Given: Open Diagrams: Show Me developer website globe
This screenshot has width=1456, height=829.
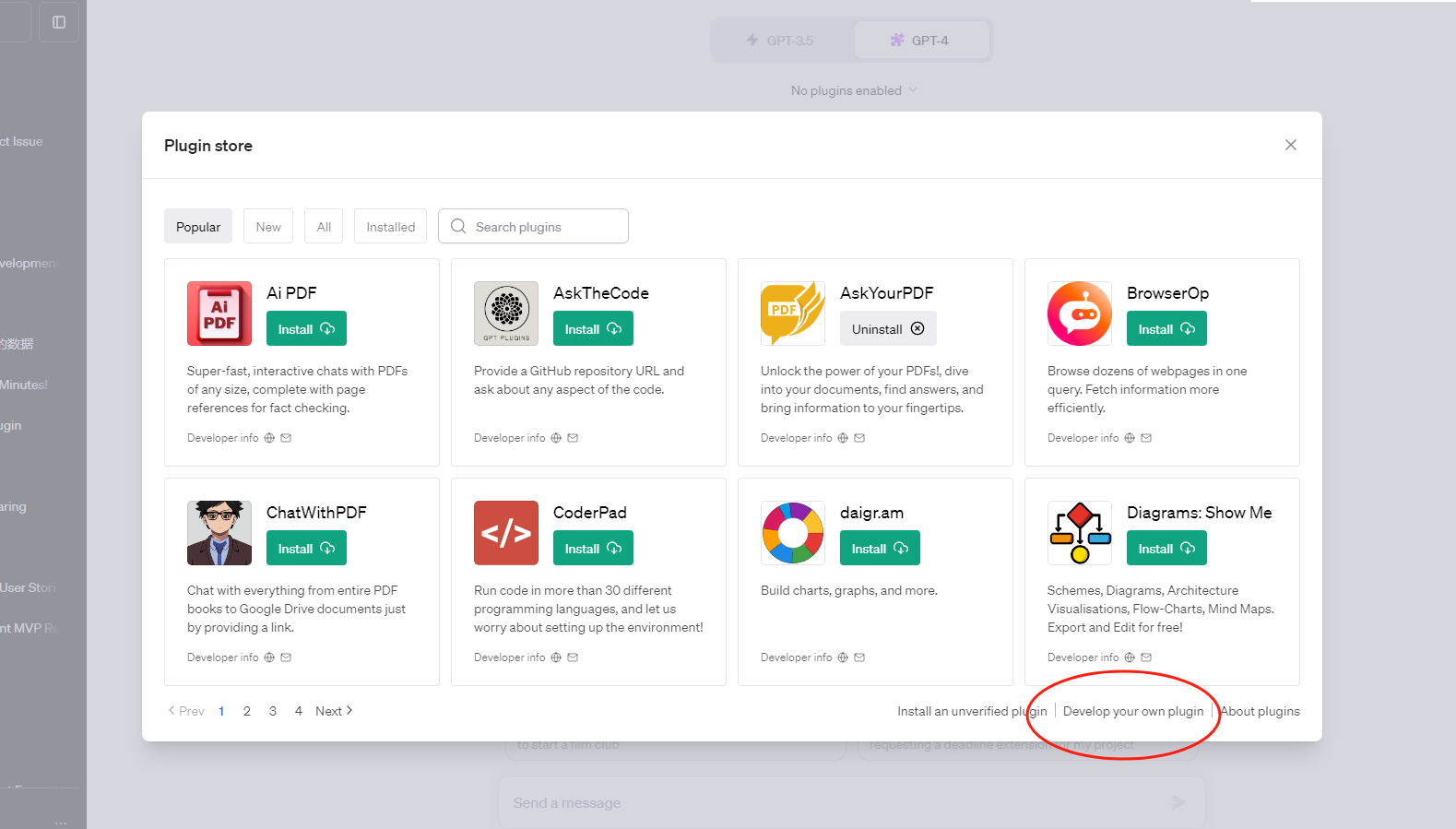Looking at the screenshot, I should click(1130, 657).
